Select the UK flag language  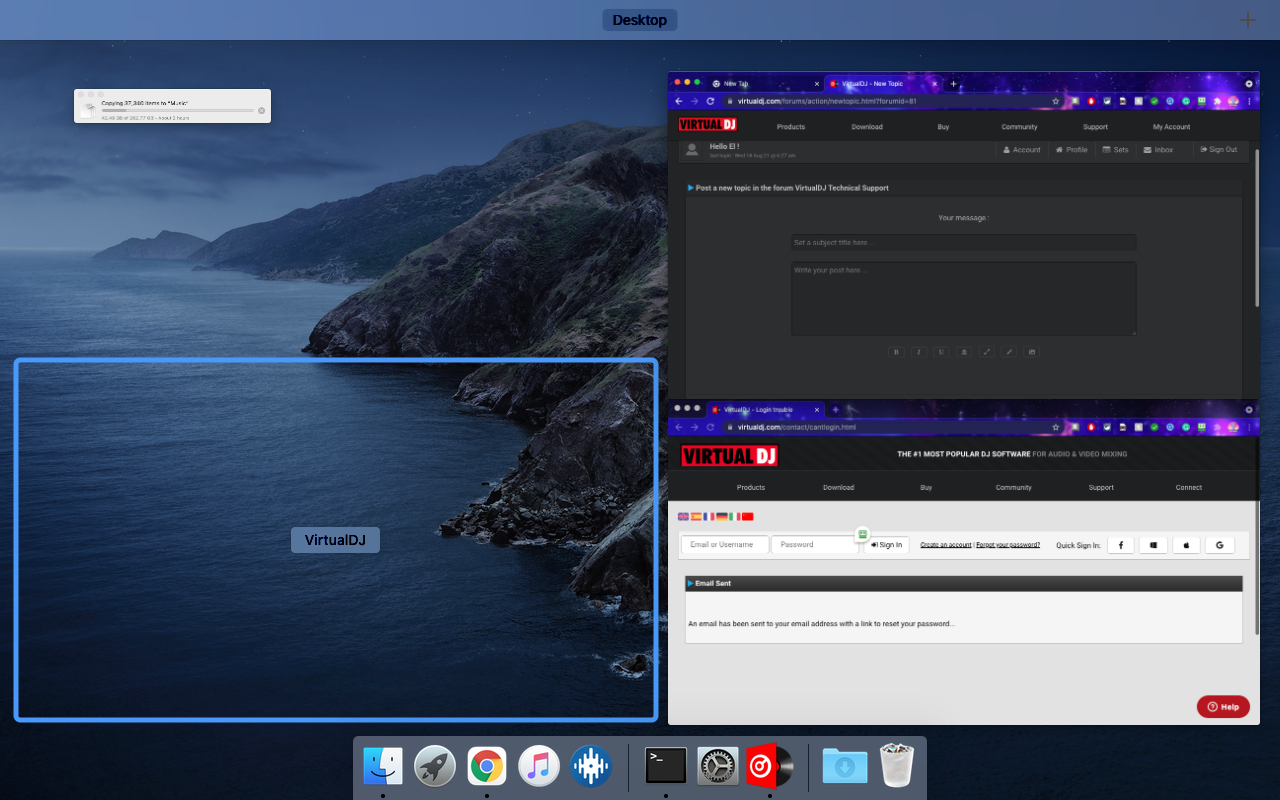tap(684, 517)
